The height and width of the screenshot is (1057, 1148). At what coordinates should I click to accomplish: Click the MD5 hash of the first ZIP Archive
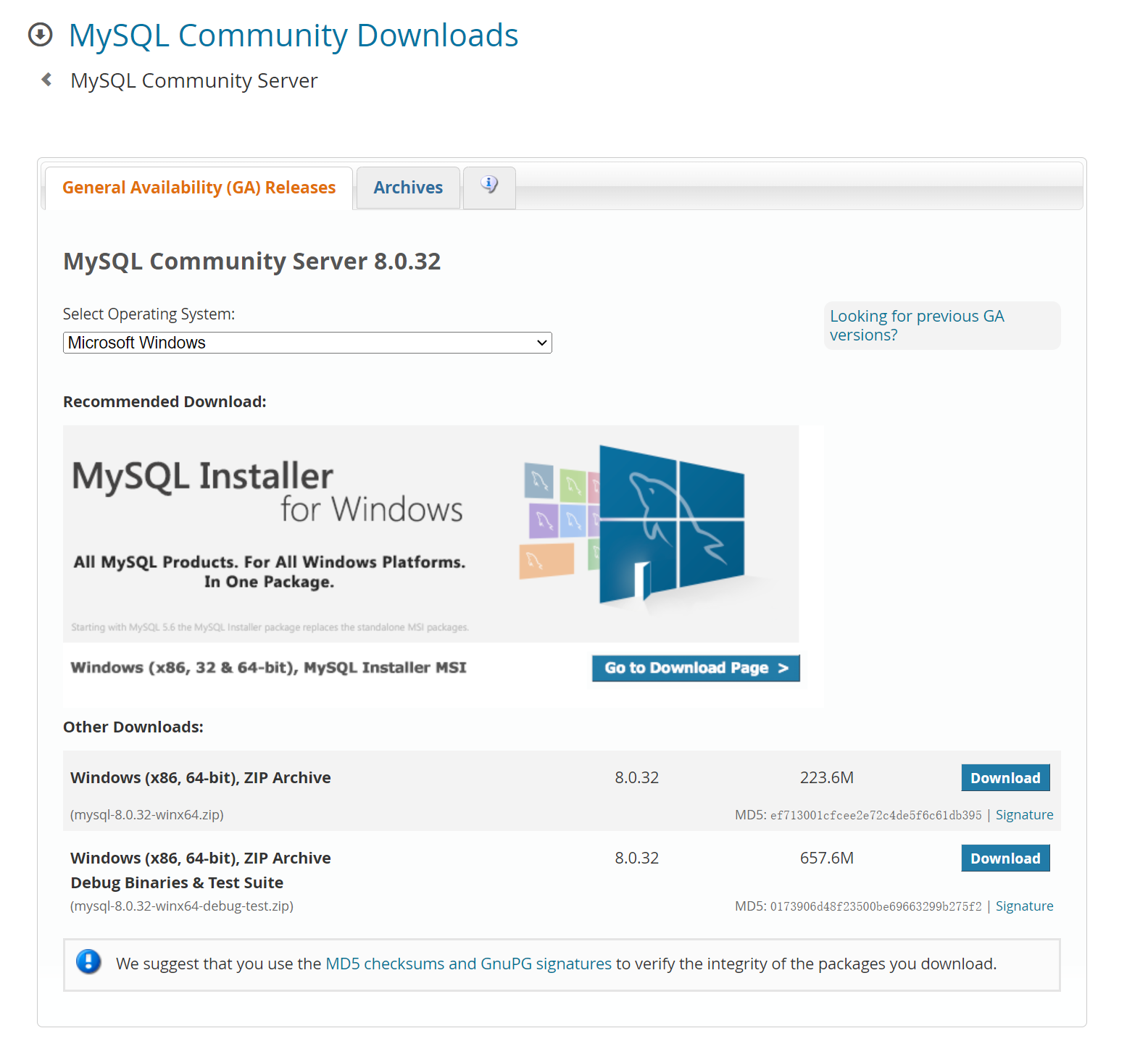coord(875,816)
